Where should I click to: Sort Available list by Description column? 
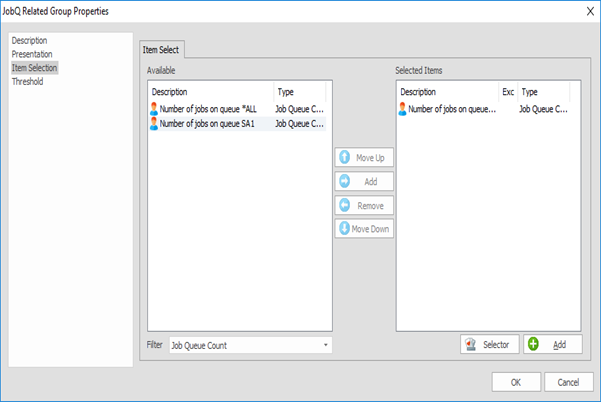coord(210,91)
